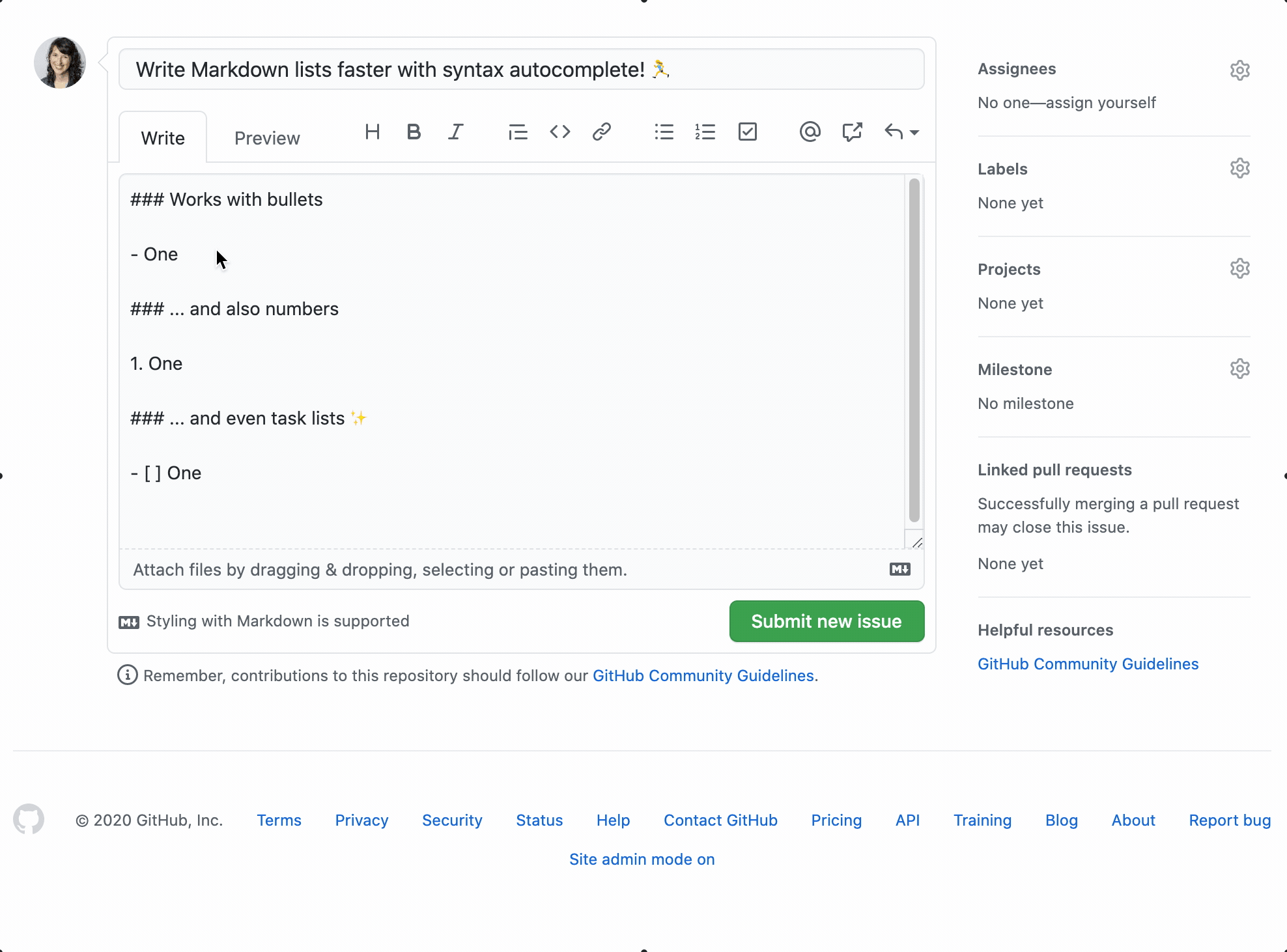Switch to the Preview tab
Image resolution: width=1287 pixels, height=952 pixels.
tap(266, 137)
